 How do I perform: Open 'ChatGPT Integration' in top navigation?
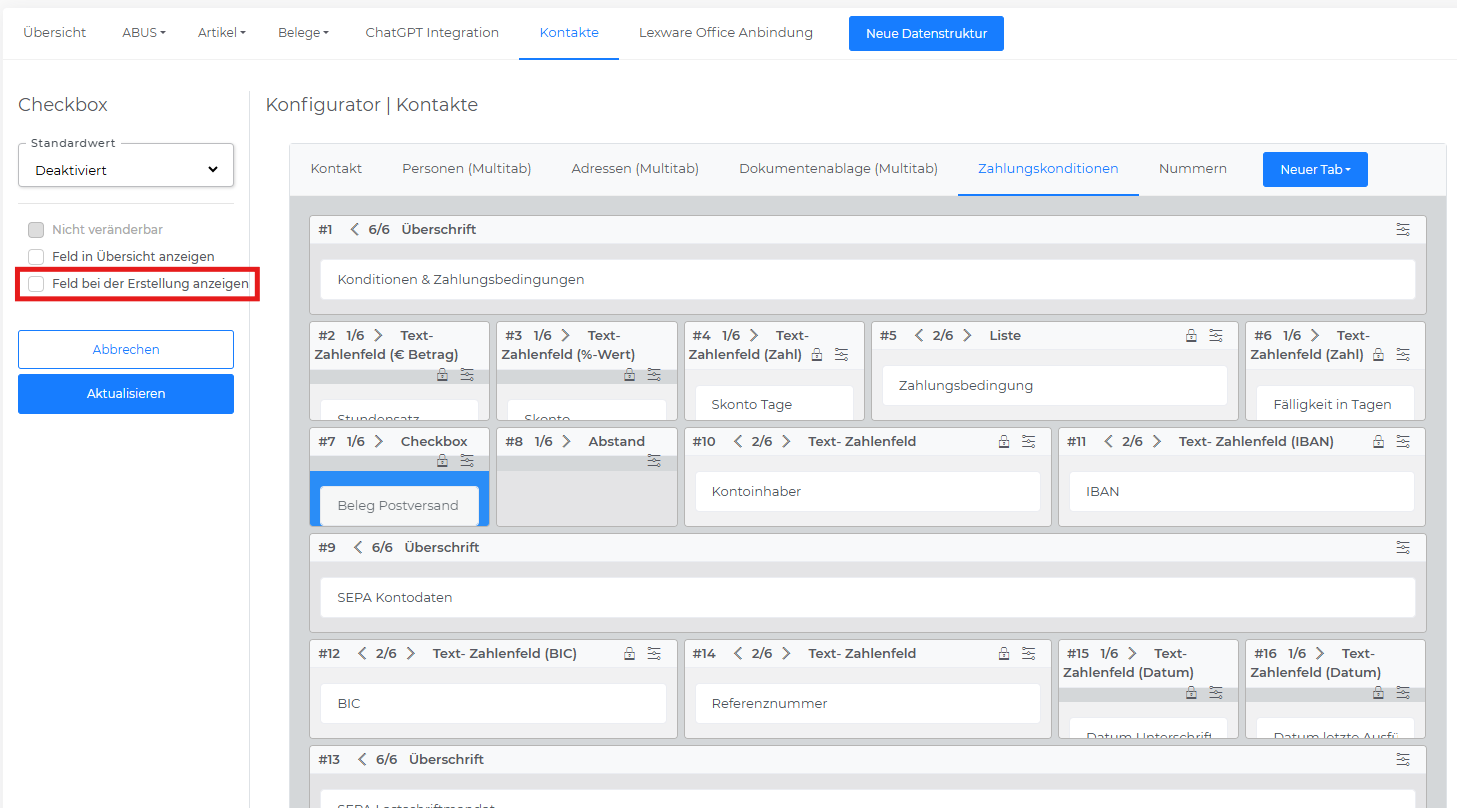point(432,33)
